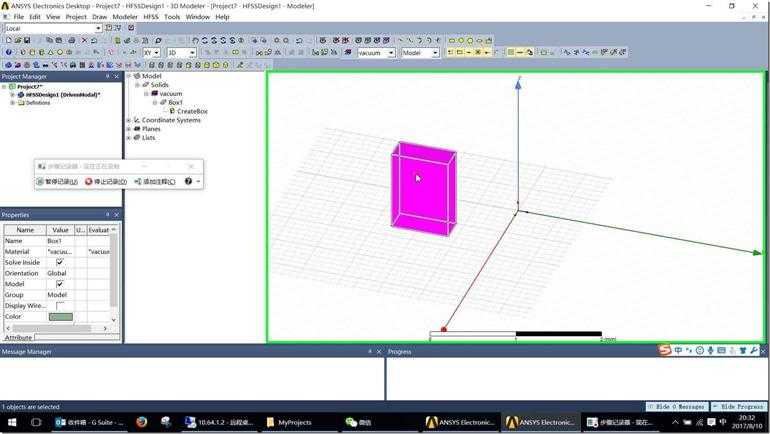Click the Sogou keyboard icon

(x=721, y=350)
